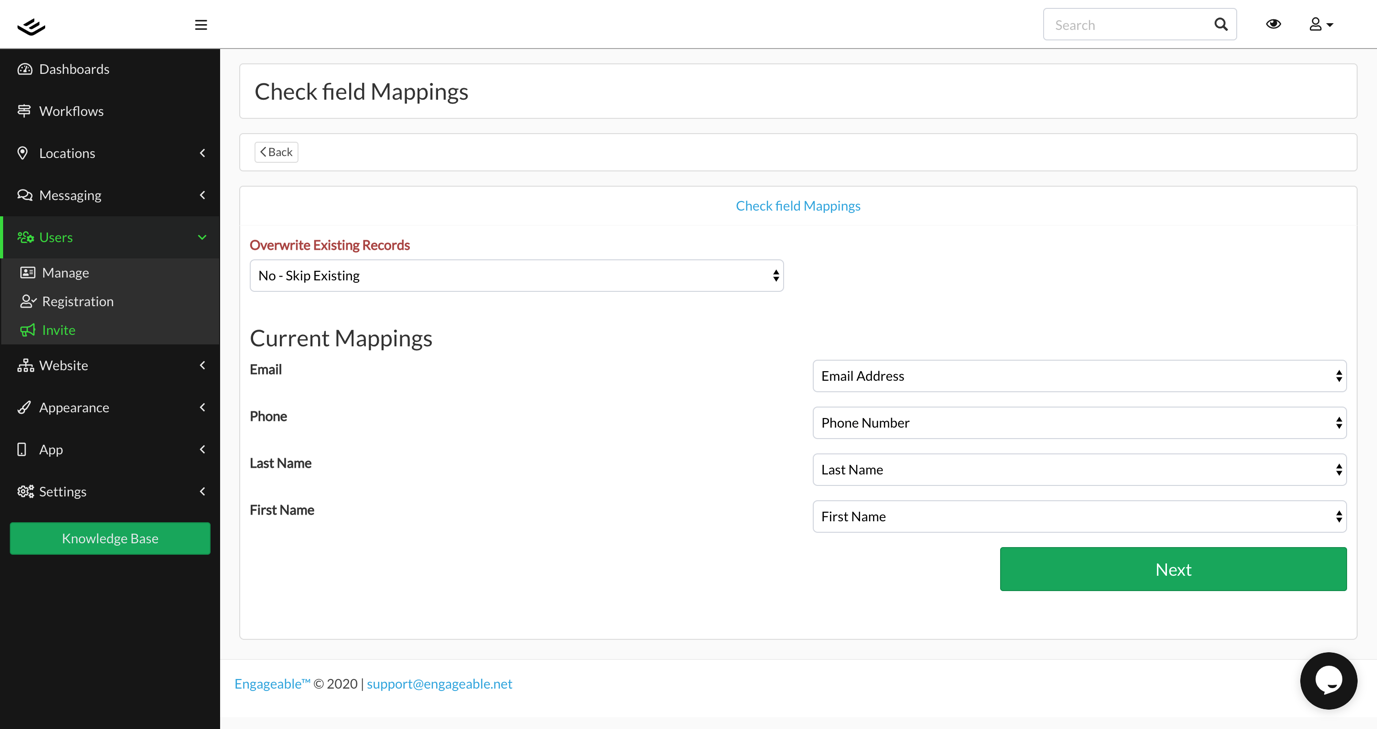Click into the Search field
The width and height of the screenshot is (1377, 729).
pos(1126,25)
